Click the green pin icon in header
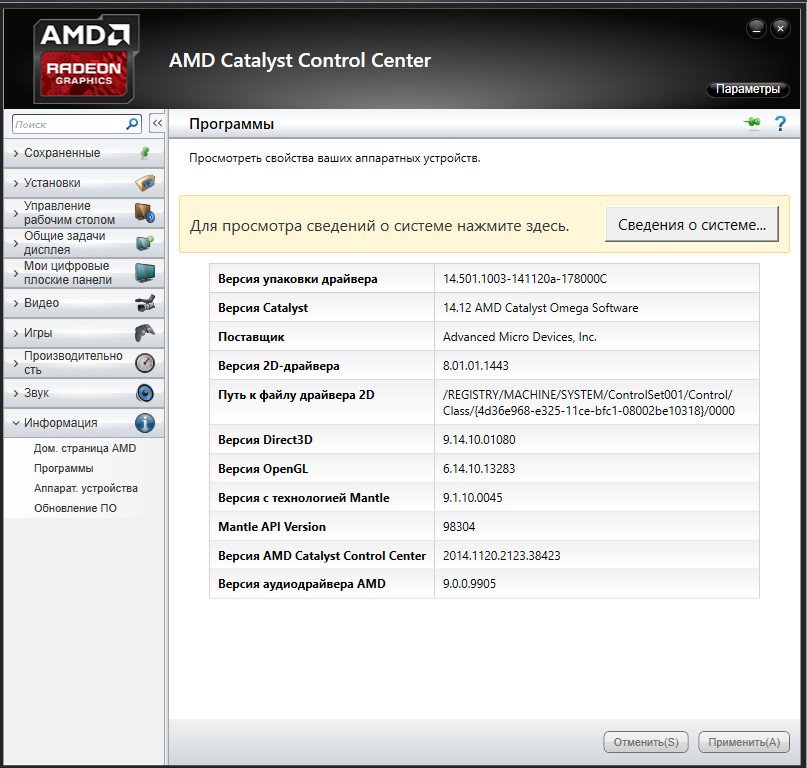The image size is (807, 768). [x=752, y=123]
